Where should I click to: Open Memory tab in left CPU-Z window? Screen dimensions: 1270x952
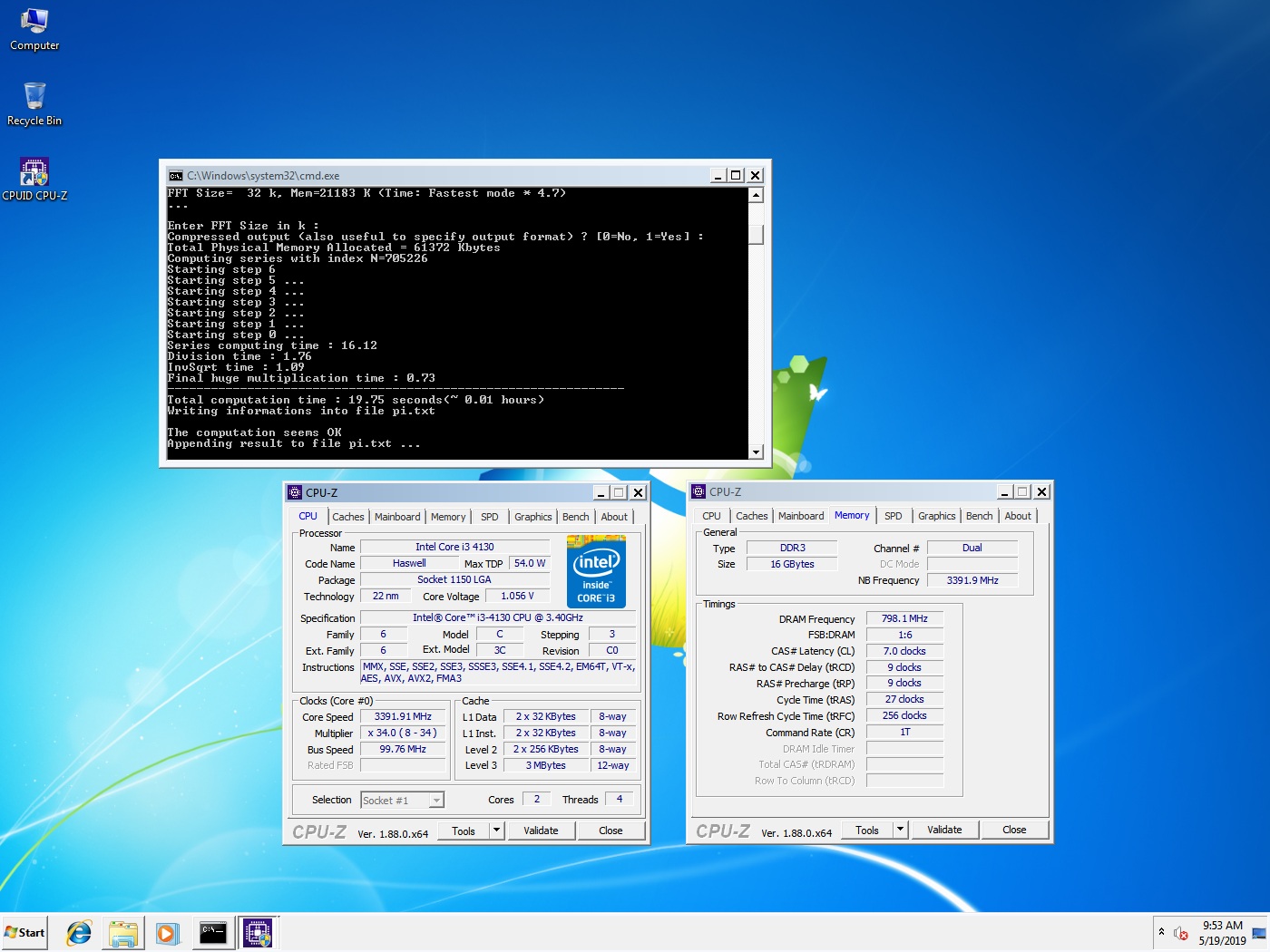click(x=448, y=517)
